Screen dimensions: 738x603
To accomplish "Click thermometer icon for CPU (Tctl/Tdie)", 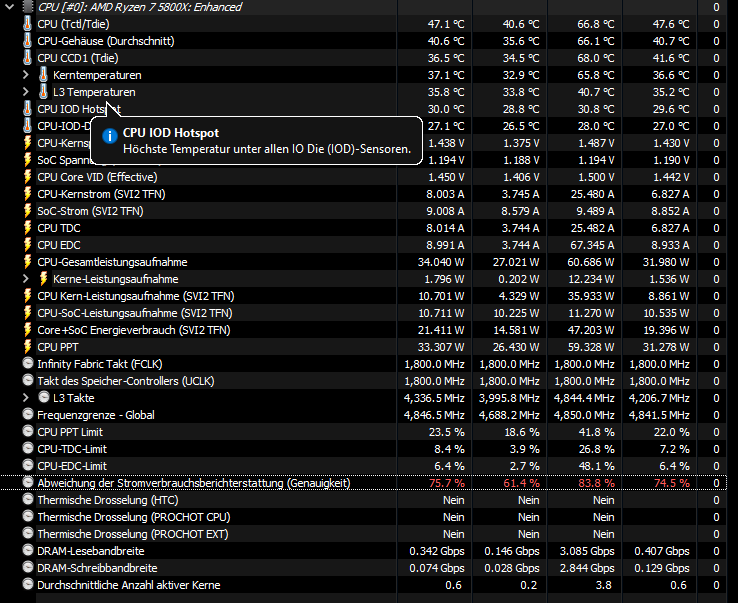I will point(28,24).
